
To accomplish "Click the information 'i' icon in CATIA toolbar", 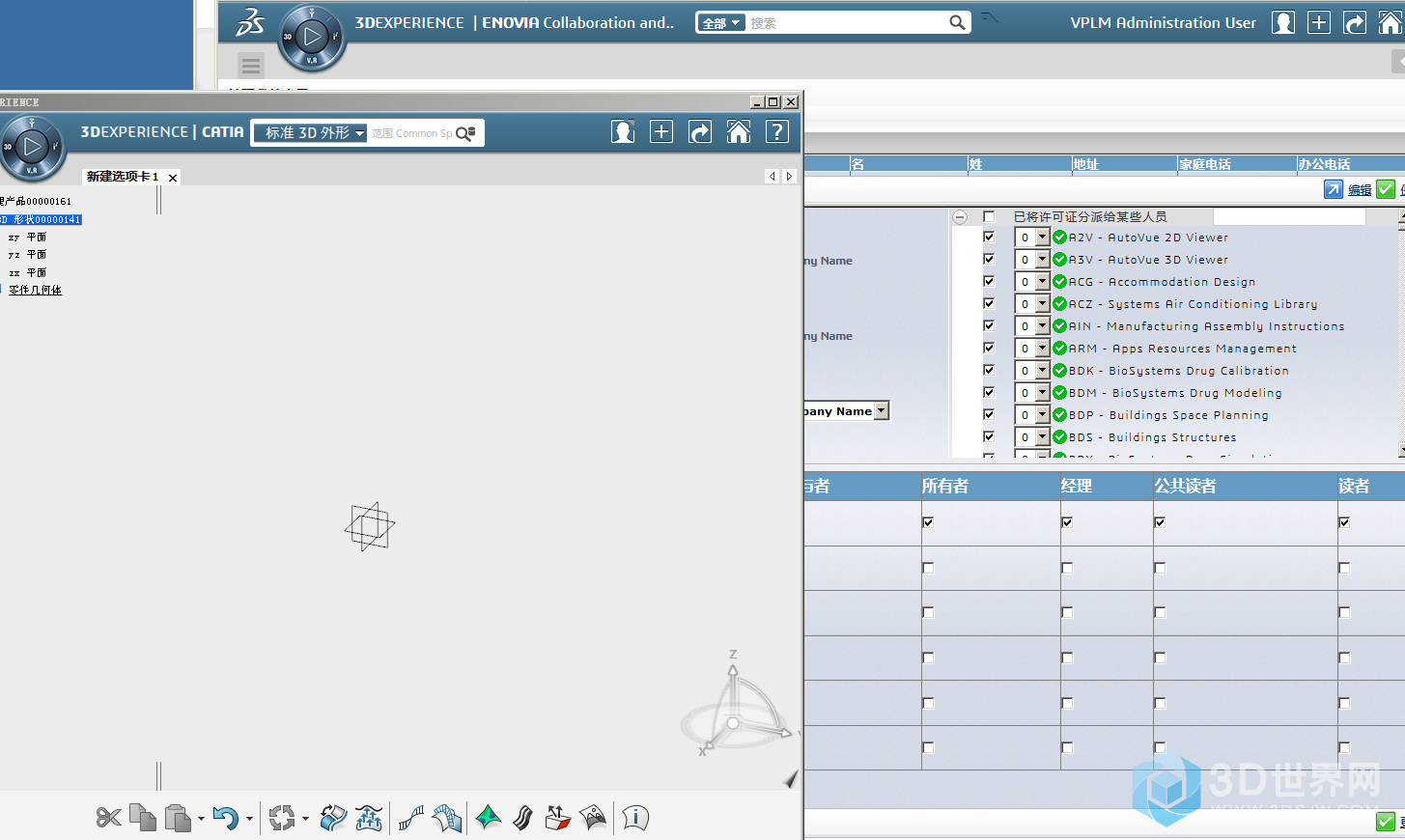I will (635, 819).
